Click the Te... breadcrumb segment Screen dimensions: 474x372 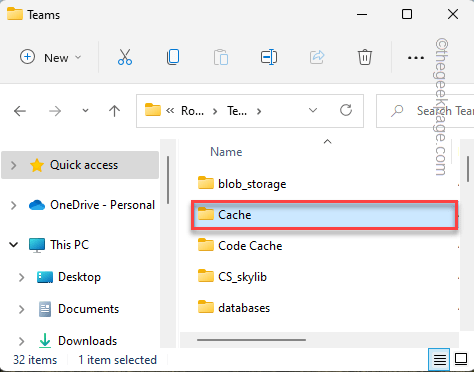point(237,111)
